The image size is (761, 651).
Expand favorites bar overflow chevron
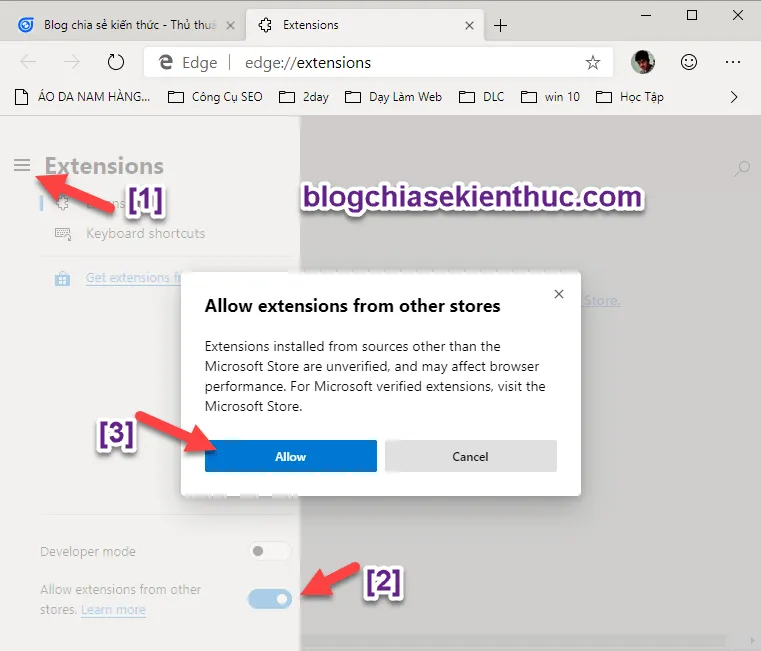tap(734, 97)
